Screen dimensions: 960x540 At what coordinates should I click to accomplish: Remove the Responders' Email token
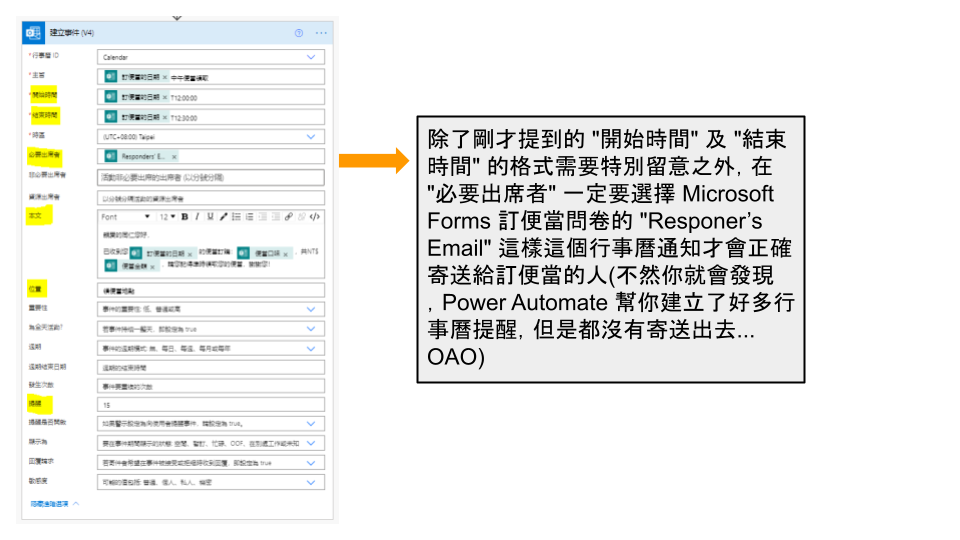coord(174,157)
